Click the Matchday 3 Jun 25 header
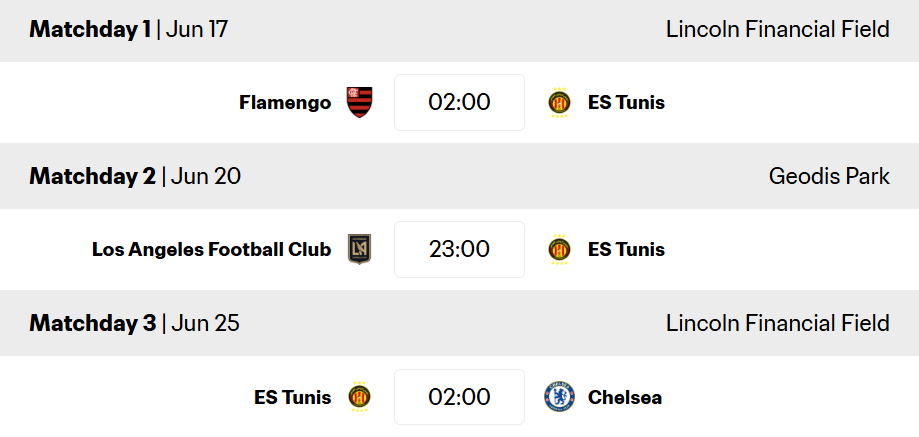This screenshot has width=919, height=437. [x=134, y=323]
